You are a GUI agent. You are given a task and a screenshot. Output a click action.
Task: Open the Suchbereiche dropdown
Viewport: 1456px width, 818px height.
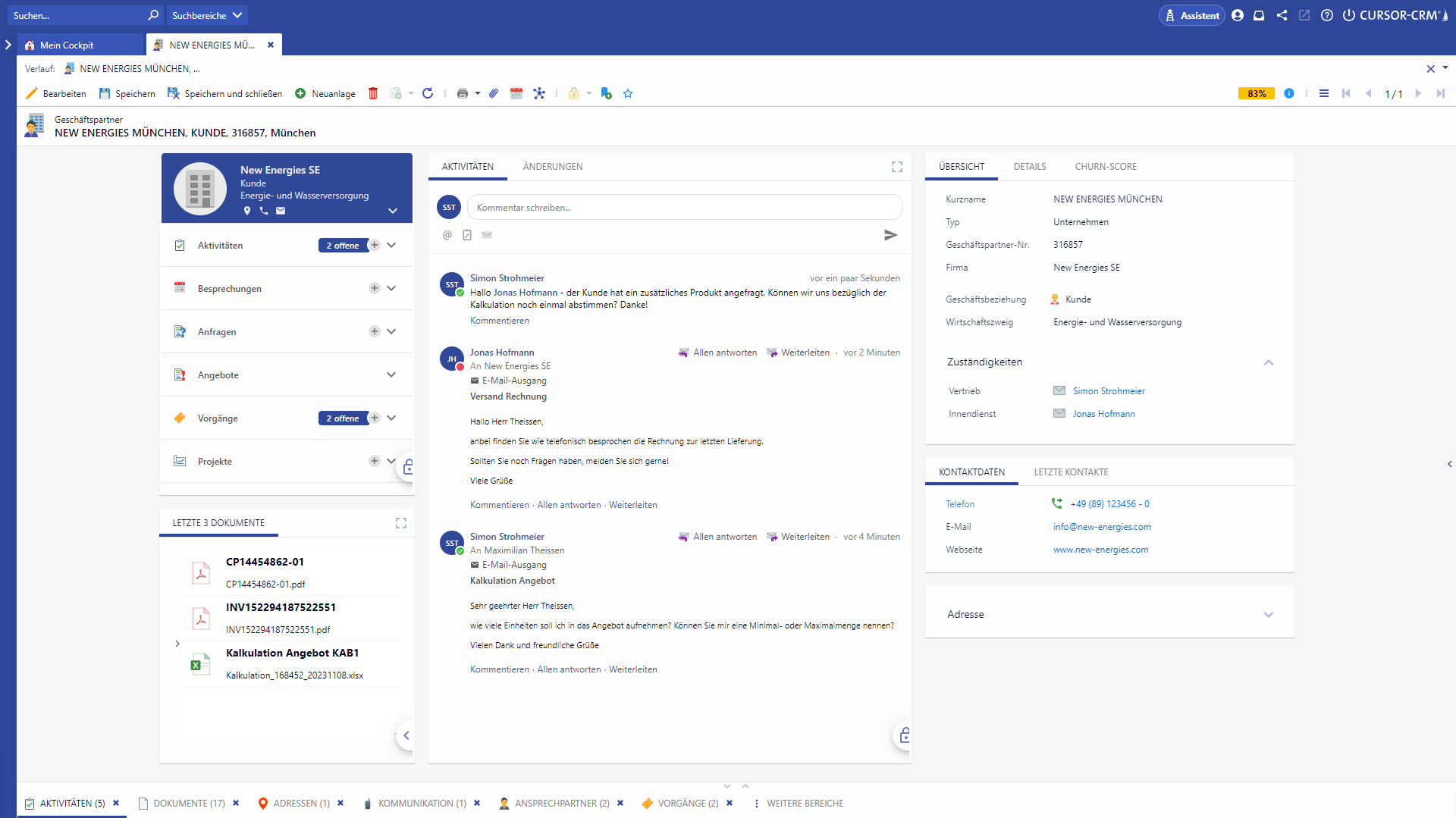point(207,15)
